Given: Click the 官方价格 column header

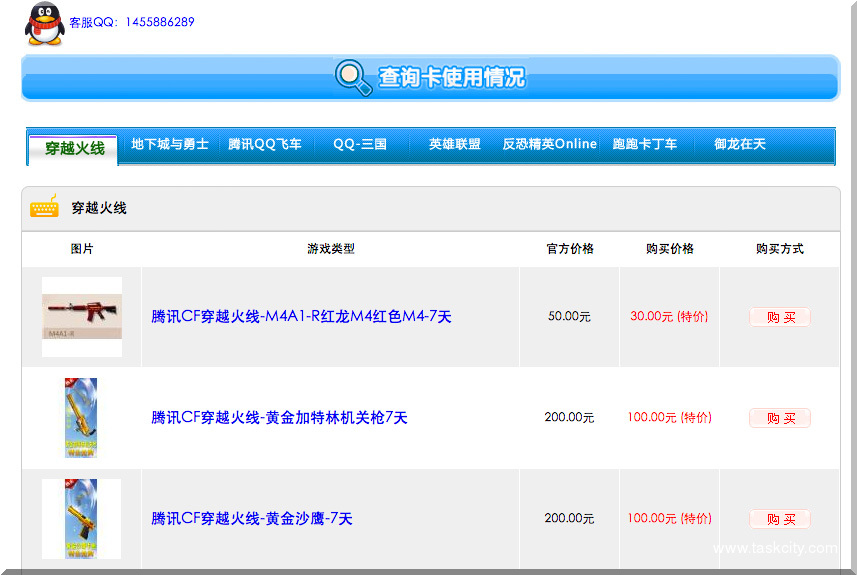Looking at the screenshot, I should tap(570, 249).
